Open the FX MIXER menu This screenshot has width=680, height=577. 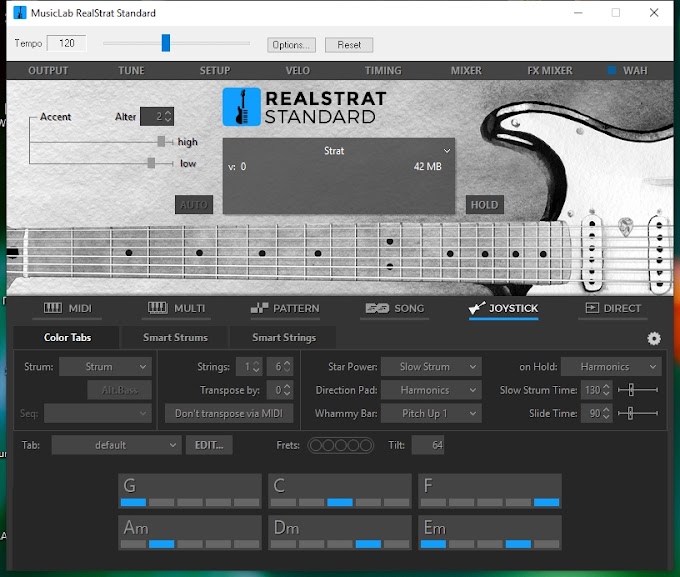pyautogui.click(x=550, y=70)
